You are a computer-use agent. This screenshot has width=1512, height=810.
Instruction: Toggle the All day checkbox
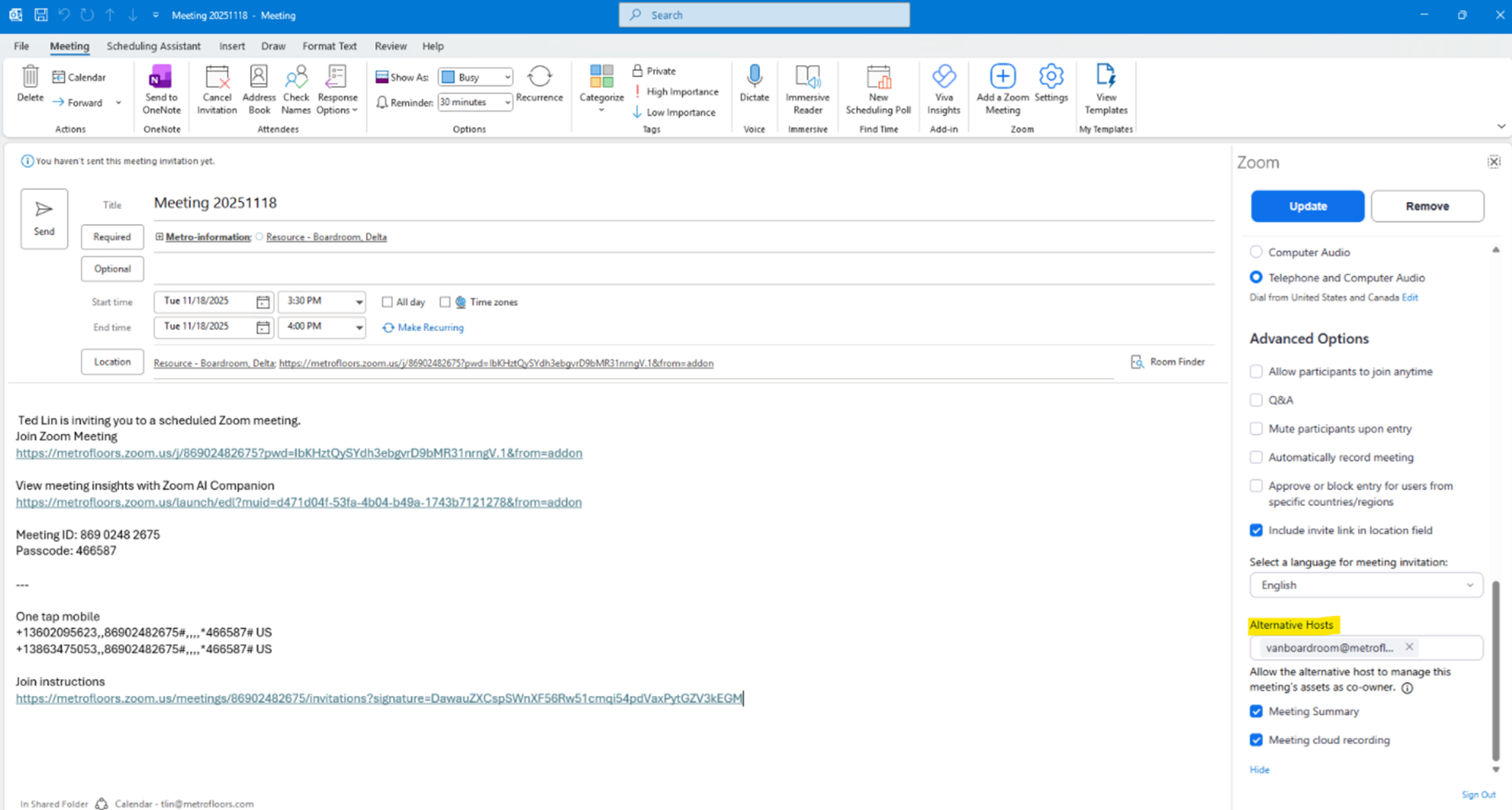tap(387, 302)
